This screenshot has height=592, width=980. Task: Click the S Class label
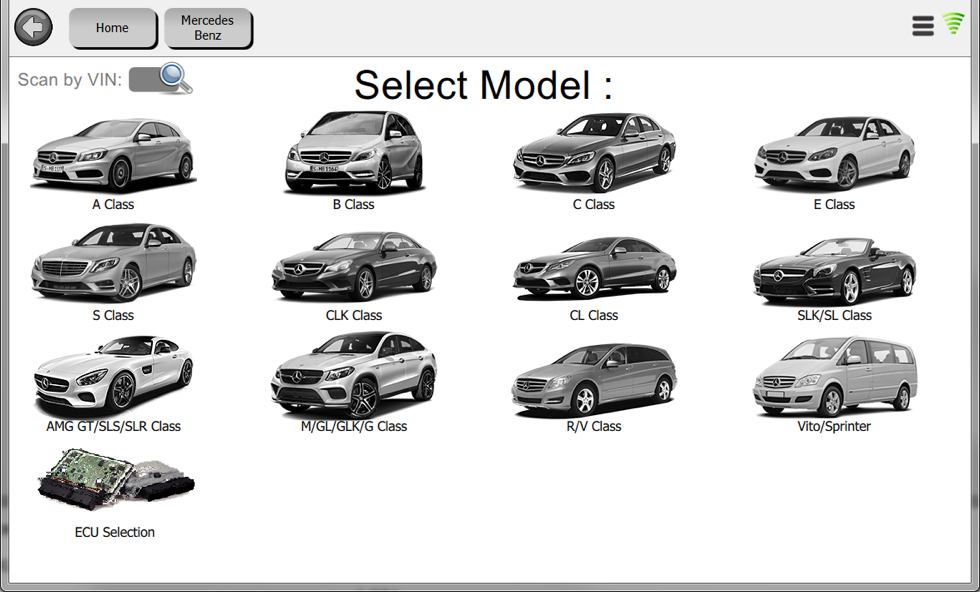113,315
